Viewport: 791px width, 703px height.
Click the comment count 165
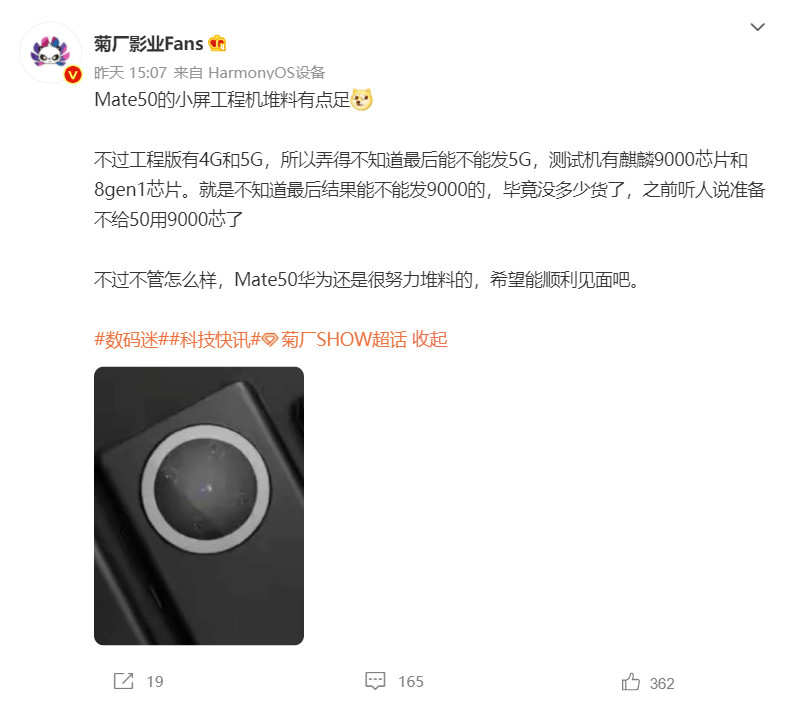(411, 682)
